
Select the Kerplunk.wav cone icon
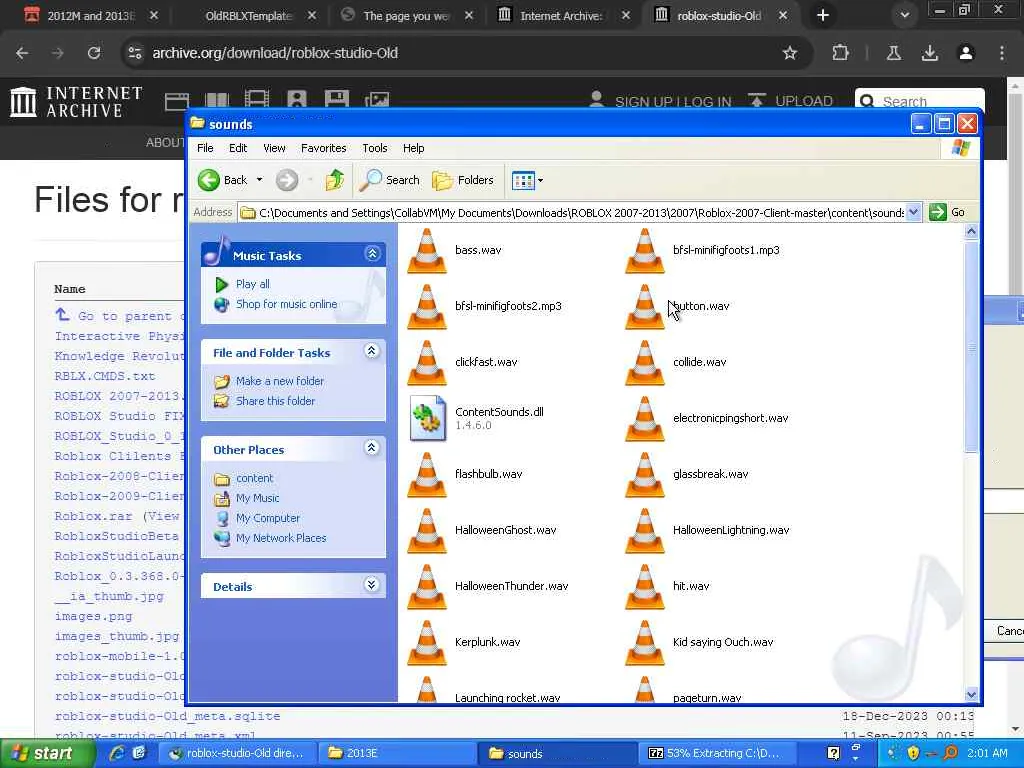[x=426, y=643]
